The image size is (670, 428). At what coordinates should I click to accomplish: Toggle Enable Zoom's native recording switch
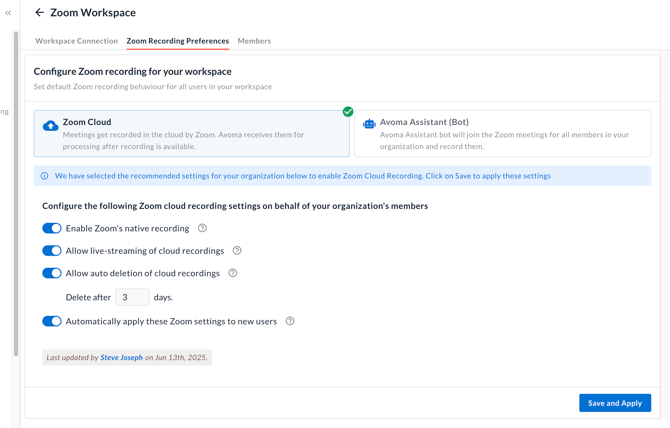click(52, 228)
